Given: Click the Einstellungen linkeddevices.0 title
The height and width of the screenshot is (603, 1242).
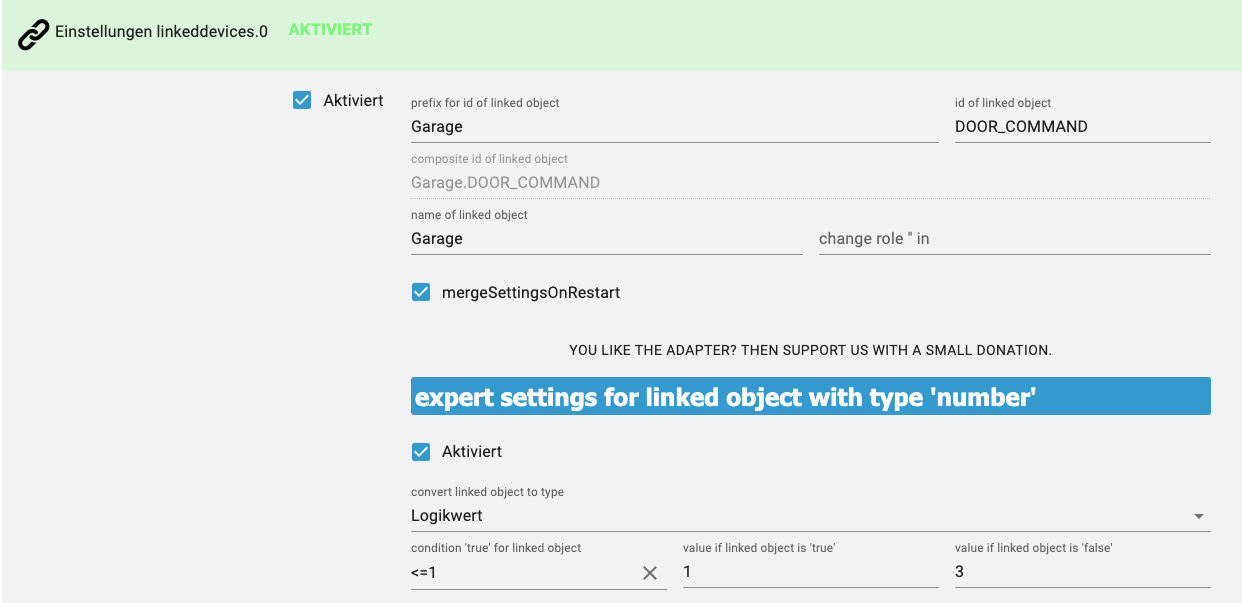Looking at the screenshot, I should pos(161,32).
